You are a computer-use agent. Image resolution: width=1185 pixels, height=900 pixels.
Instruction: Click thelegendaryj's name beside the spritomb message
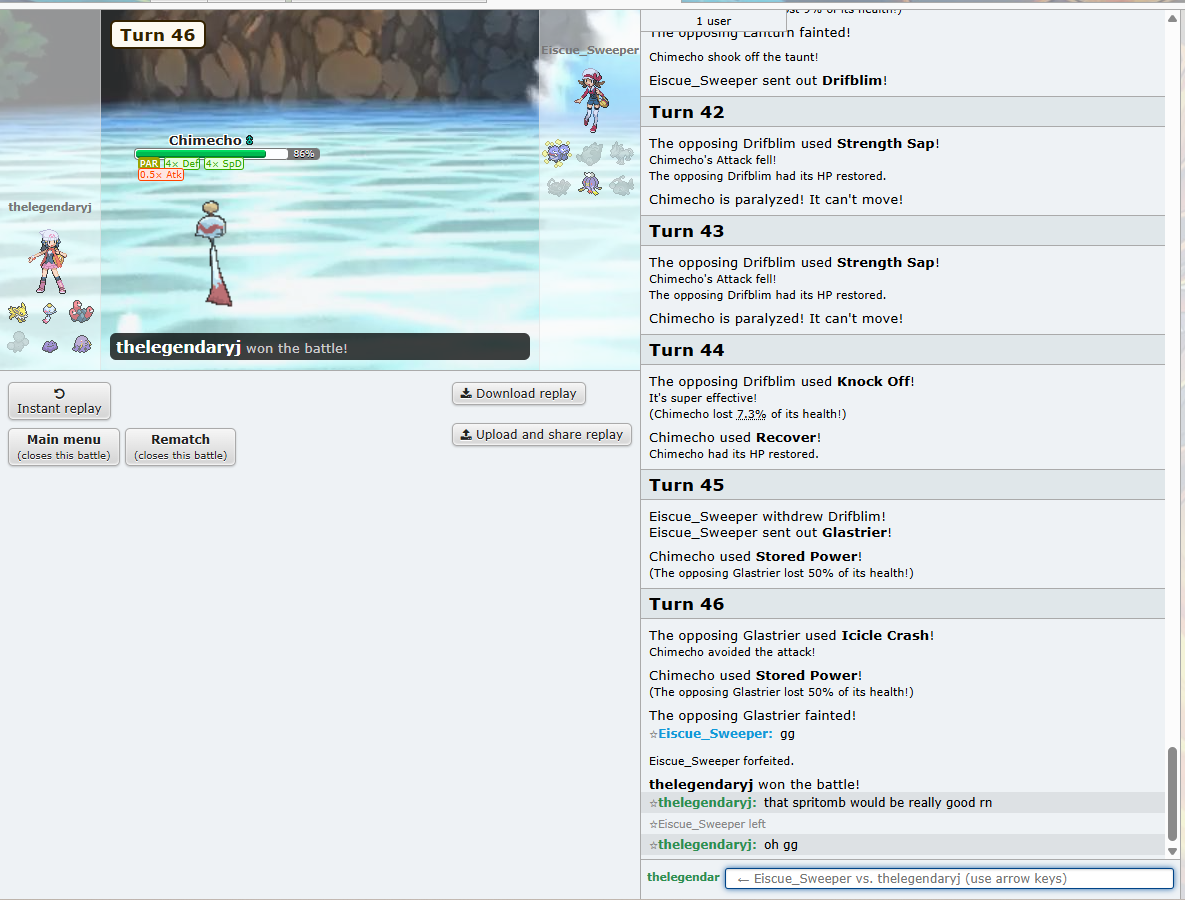click(x=707, y=803)
